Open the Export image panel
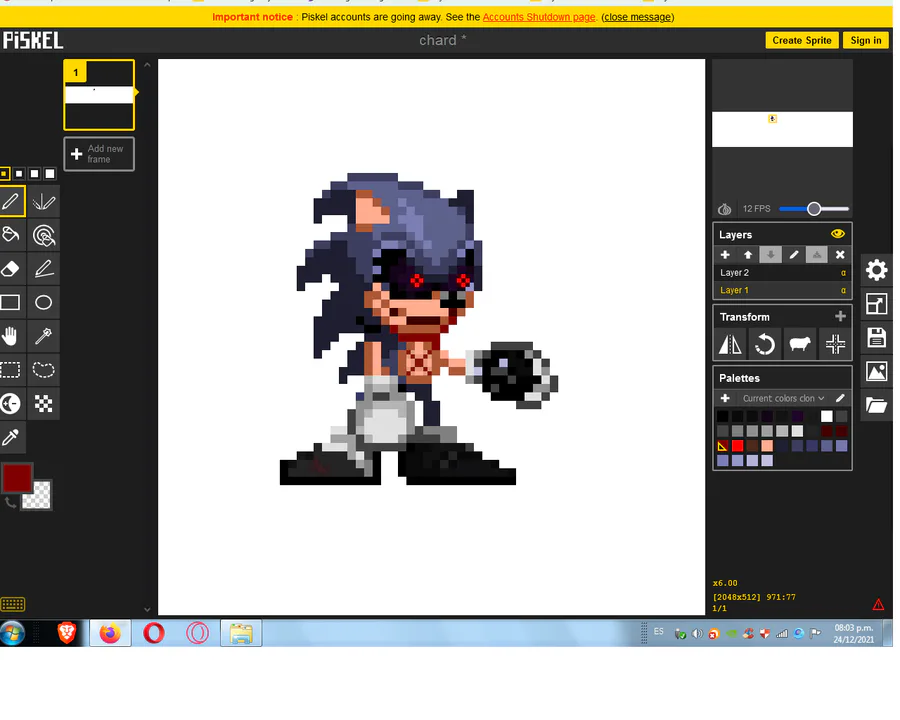The width and height of the screenshot is (900, 720). [x=876, y=371]
